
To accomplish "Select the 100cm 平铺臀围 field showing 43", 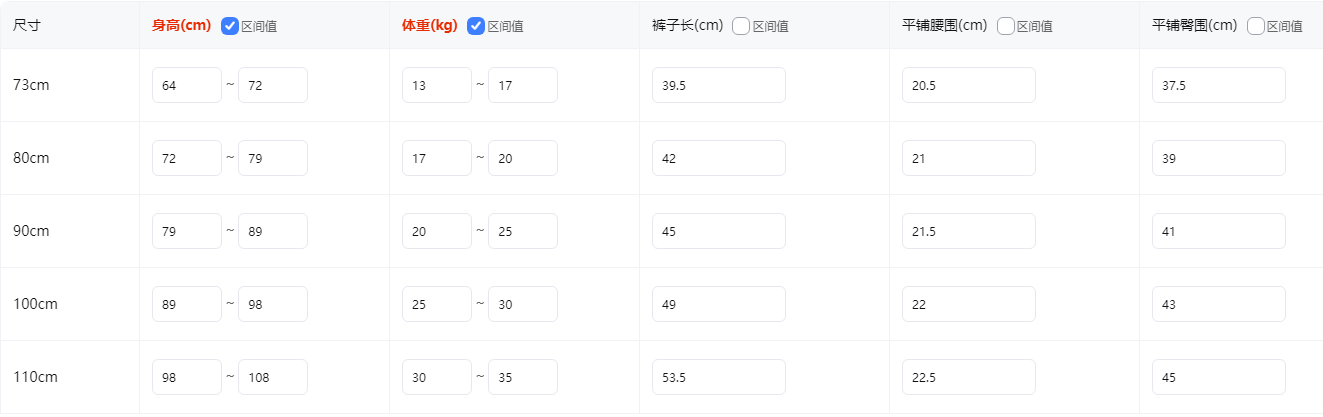I will tap(1218, 304).
